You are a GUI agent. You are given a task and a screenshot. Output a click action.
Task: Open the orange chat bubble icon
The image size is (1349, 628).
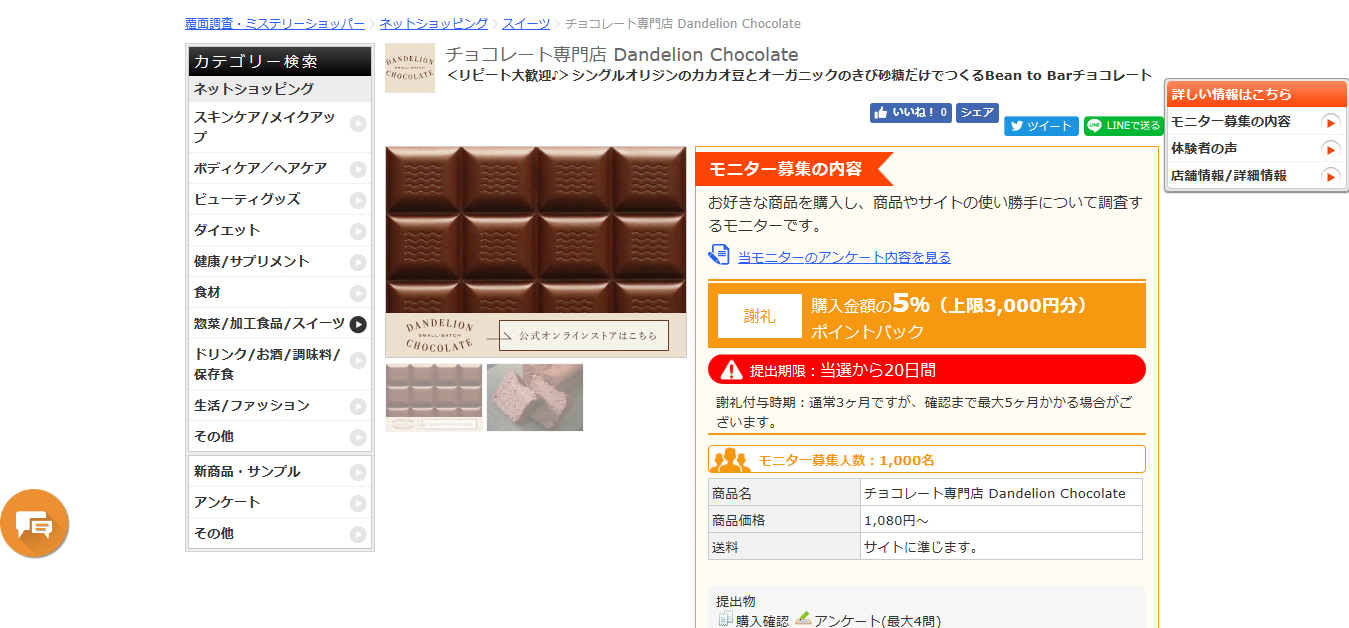click(x=35, y=523)
